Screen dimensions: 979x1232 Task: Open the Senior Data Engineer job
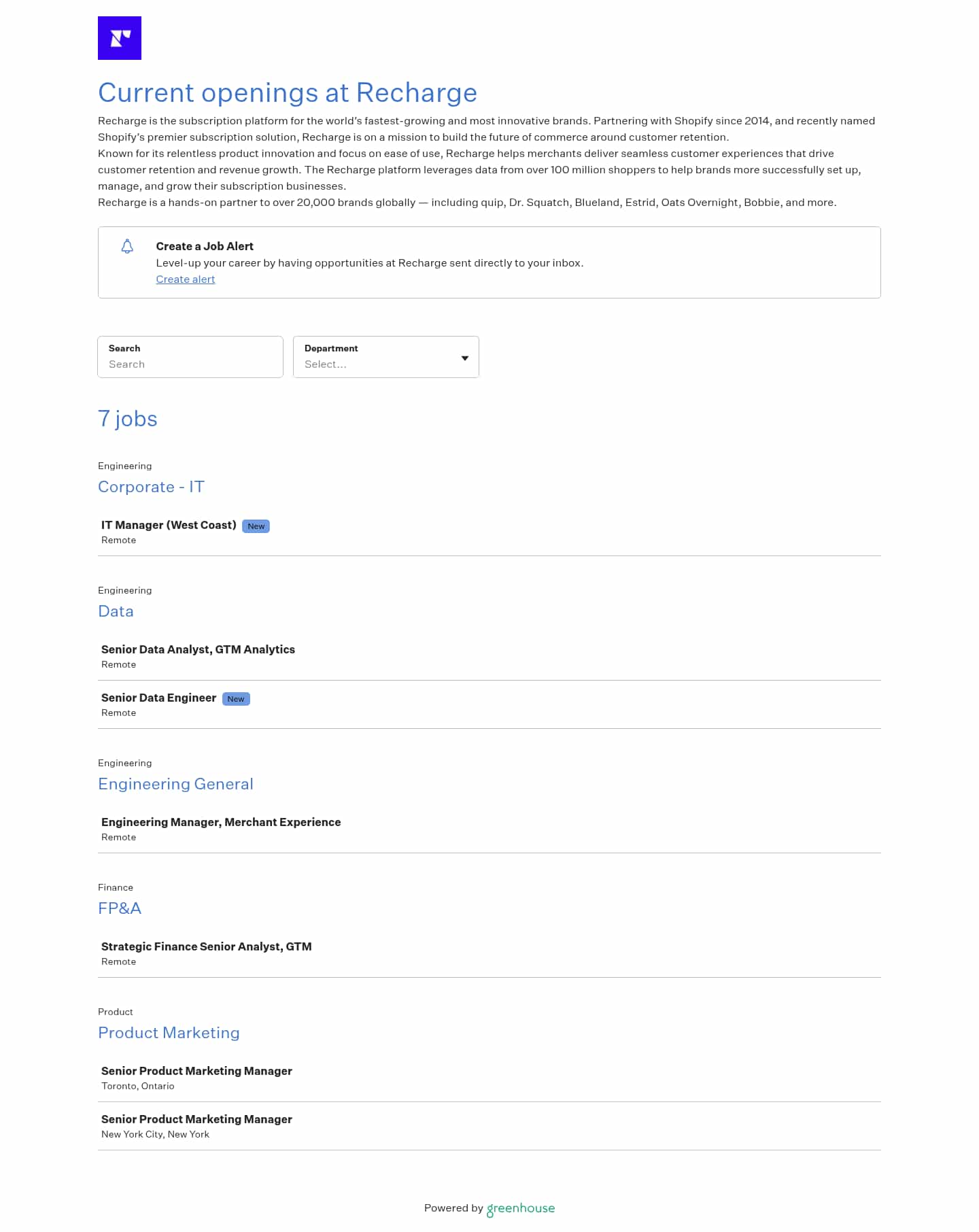click(x=158, y=698)
